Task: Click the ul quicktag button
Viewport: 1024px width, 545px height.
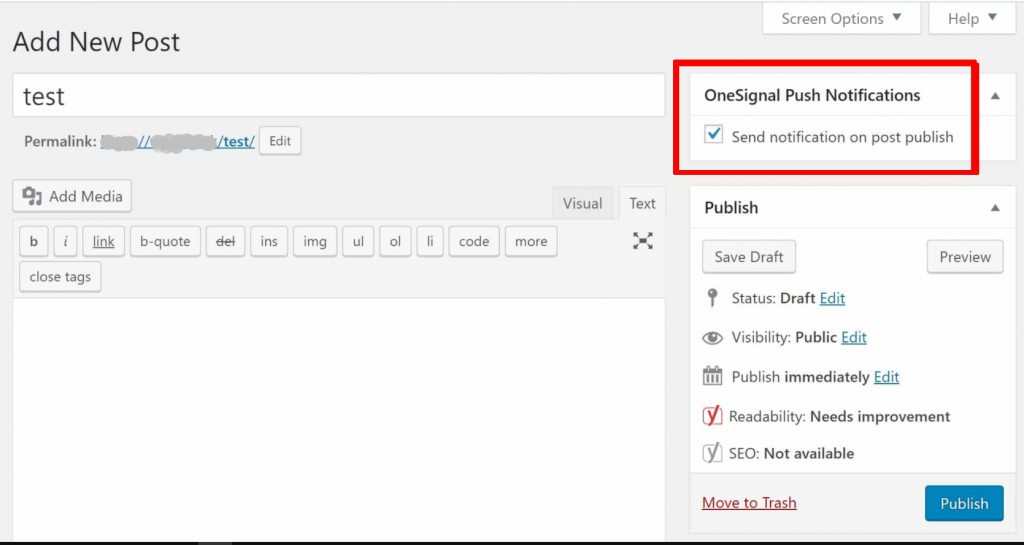Action: [x=358, y=241]
